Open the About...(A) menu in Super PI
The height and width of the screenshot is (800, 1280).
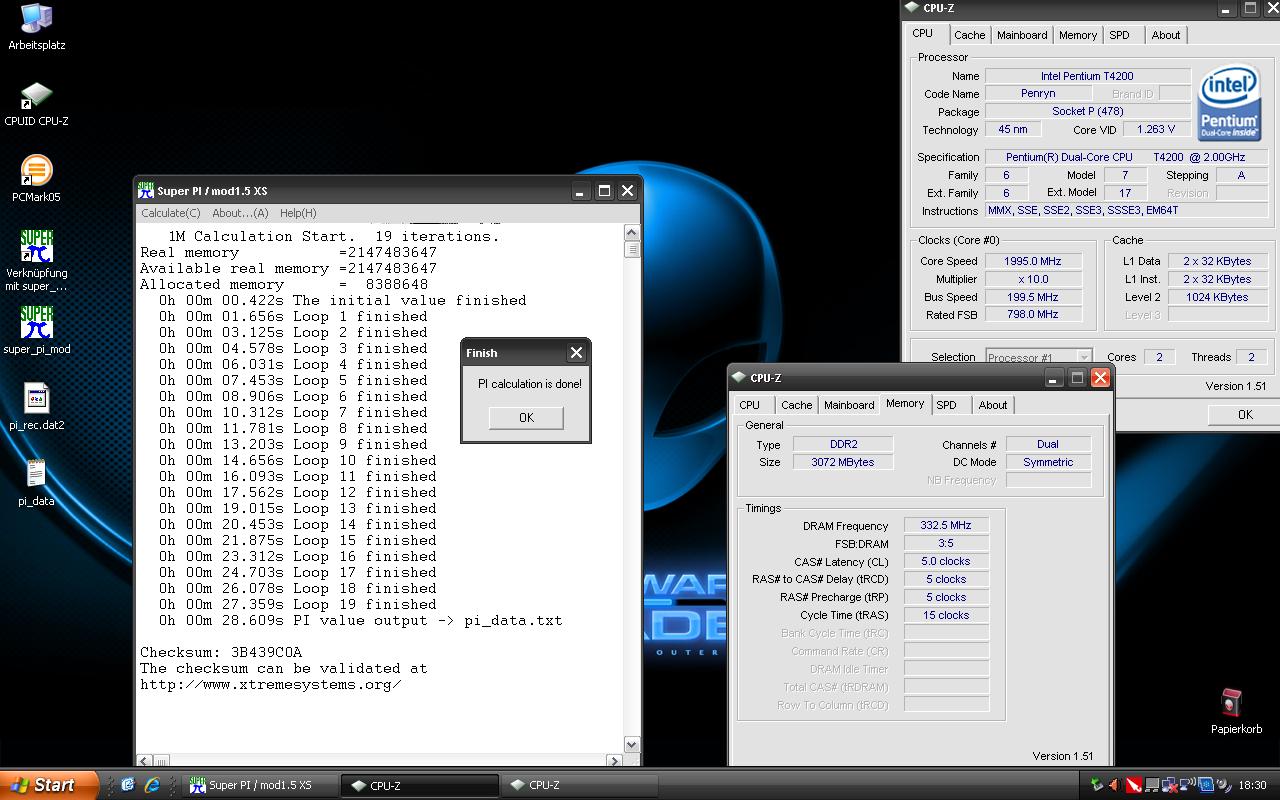[x=240, y=213]
